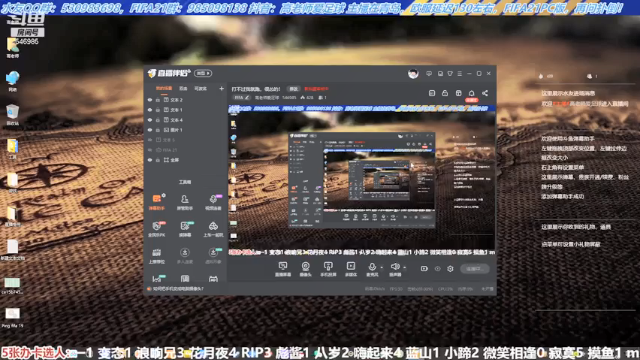Viewport: 640px width, 360px height.
Task: Click the grey pill beside the stream title
Action: pos(293,89)
